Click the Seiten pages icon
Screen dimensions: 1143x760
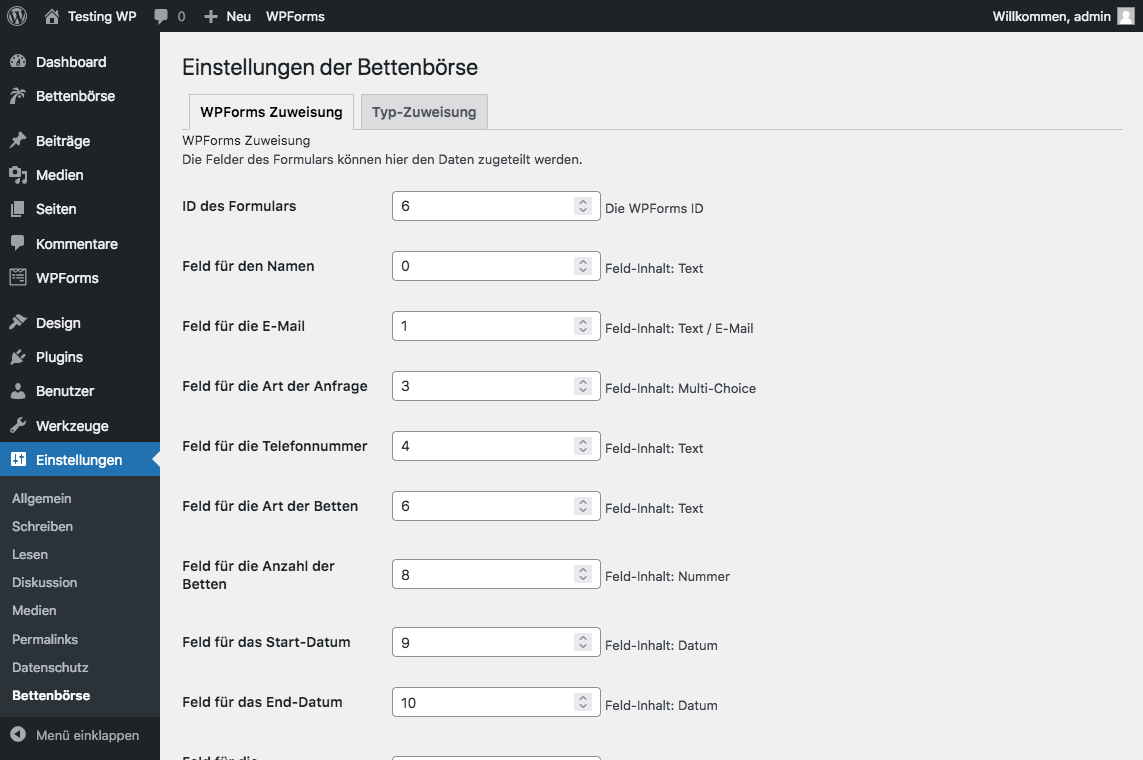(18, 209)
